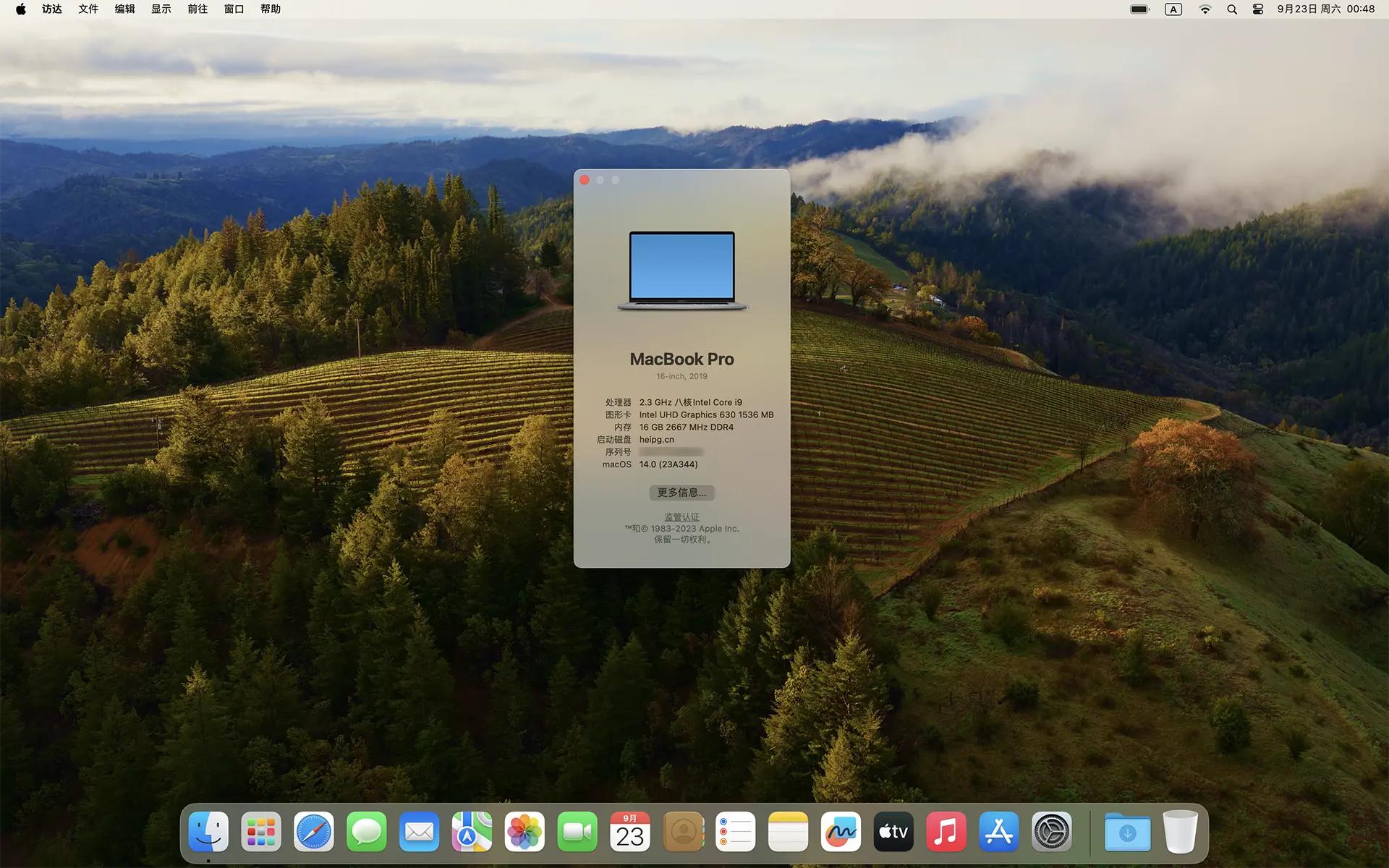
Task: Open the Photos app
Action: 524,831
